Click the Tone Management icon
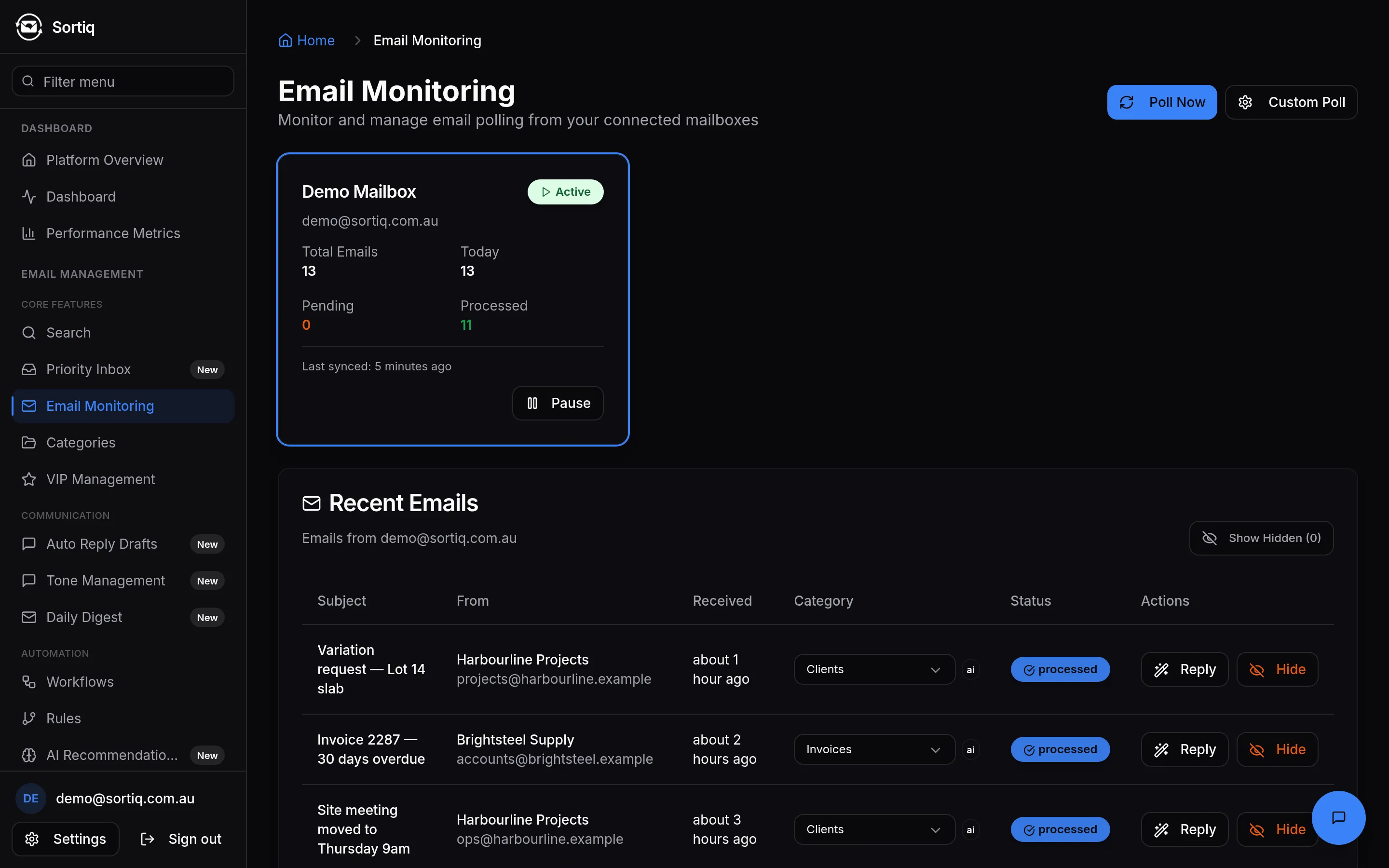 coord(29,581)
